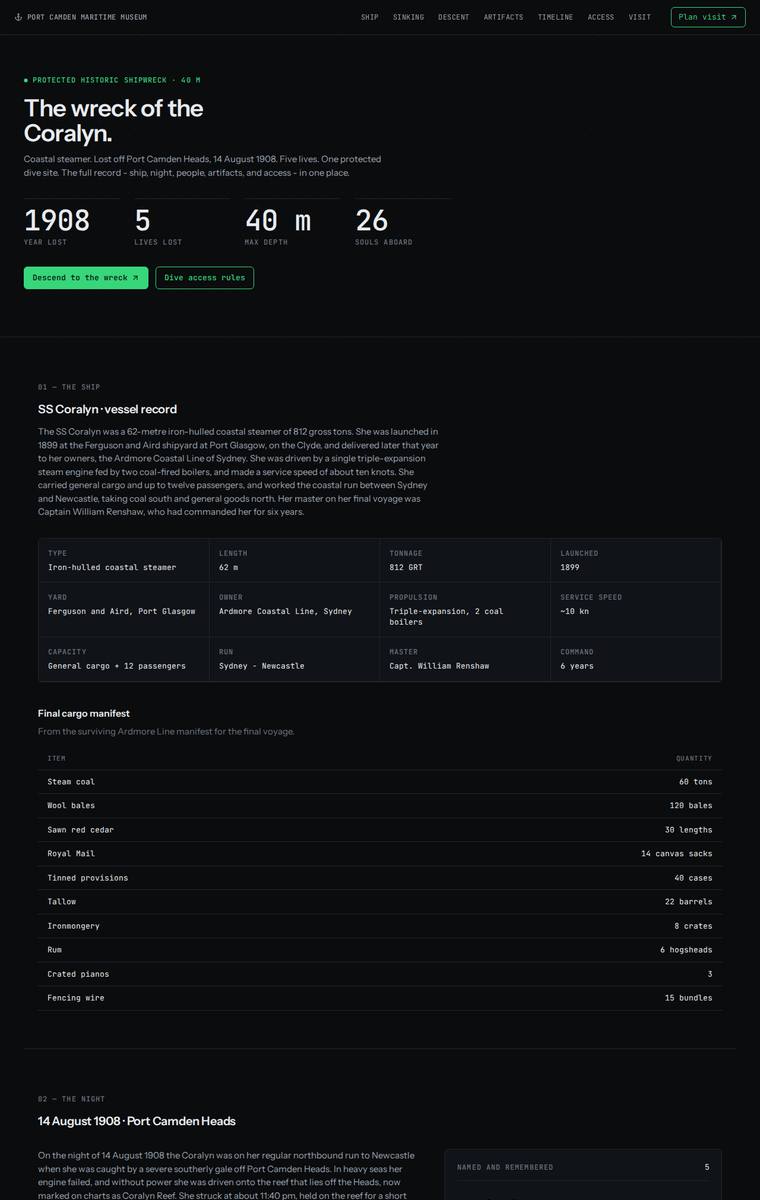Click the Visit link in the header
The height and width of the screenshot is (1200, 760).
[640, 17]
